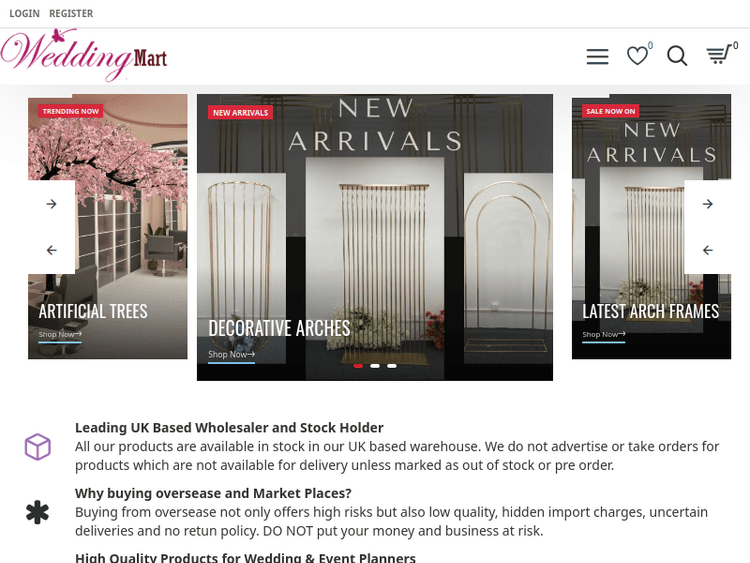Viewport: 750px width, 563px height.
Task: Open the wishlist heart icon
Action: tap(637, 56)
